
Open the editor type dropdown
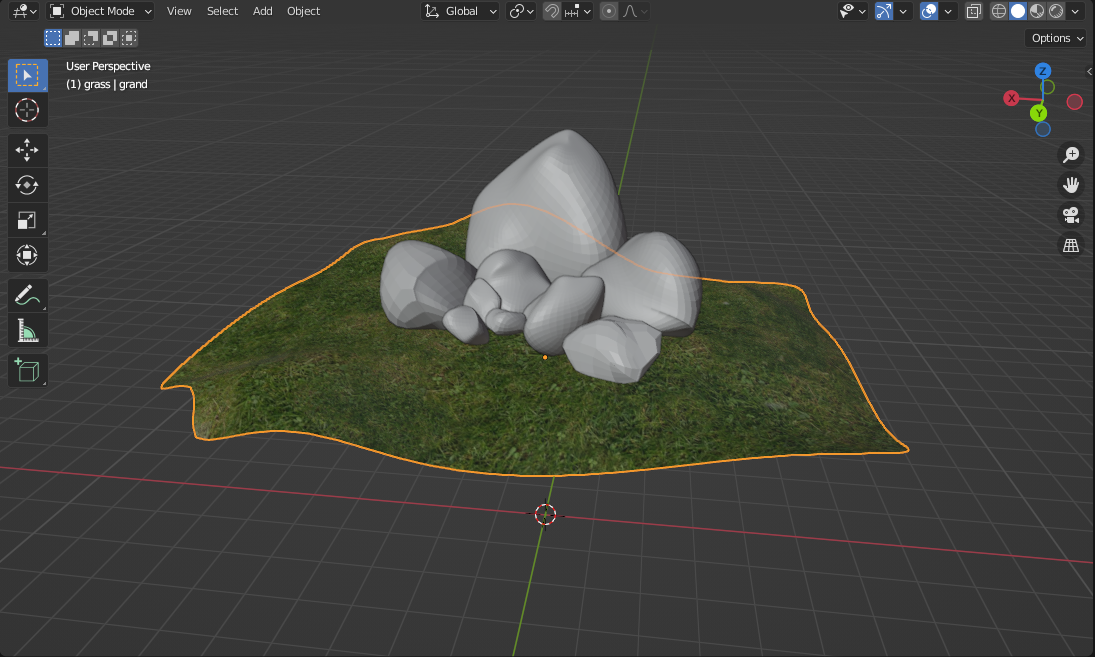(24, 11)
